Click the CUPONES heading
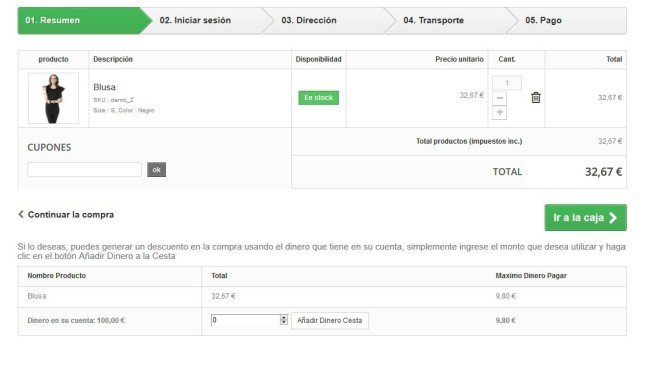646x366 pixels. (x=49, y=148)
